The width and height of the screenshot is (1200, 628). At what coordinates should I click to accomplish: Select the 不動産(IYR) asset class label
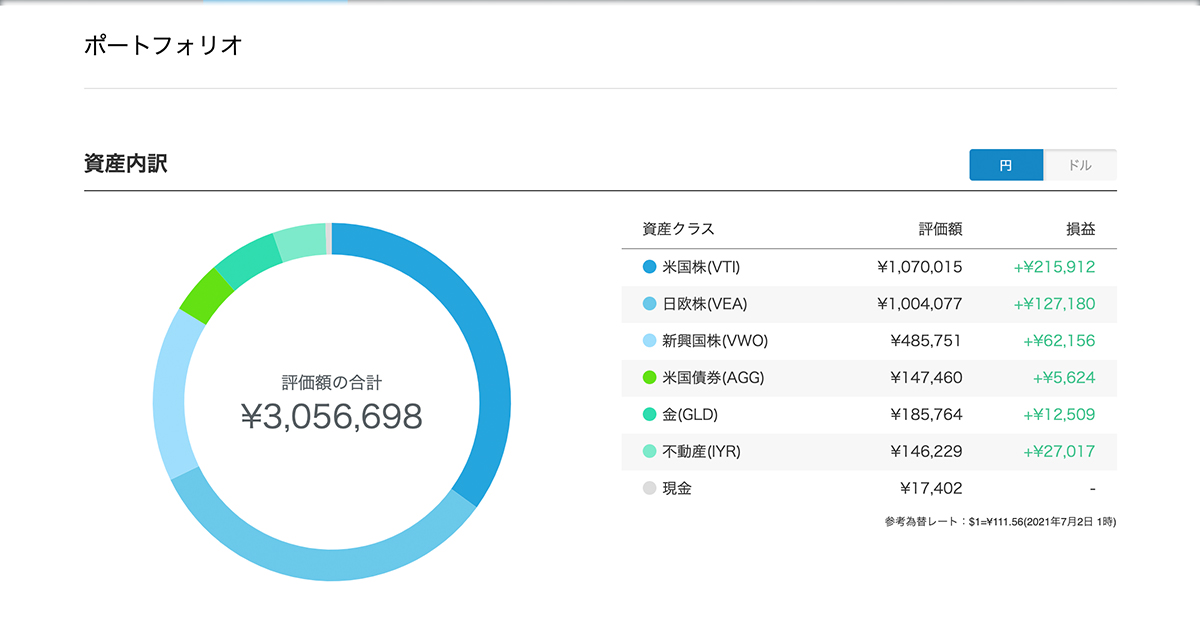coord(700,452)
